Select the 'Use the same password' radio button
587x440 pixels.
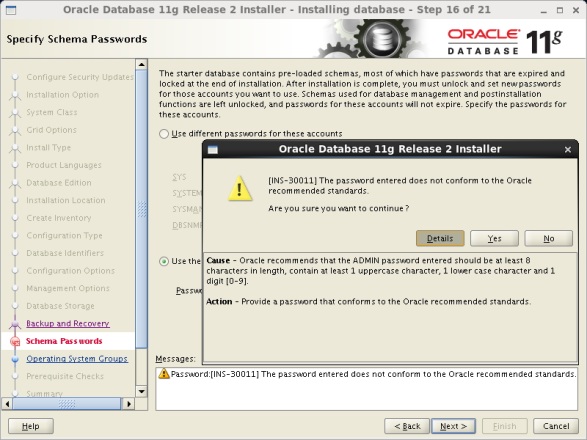(x=164, y=261)
